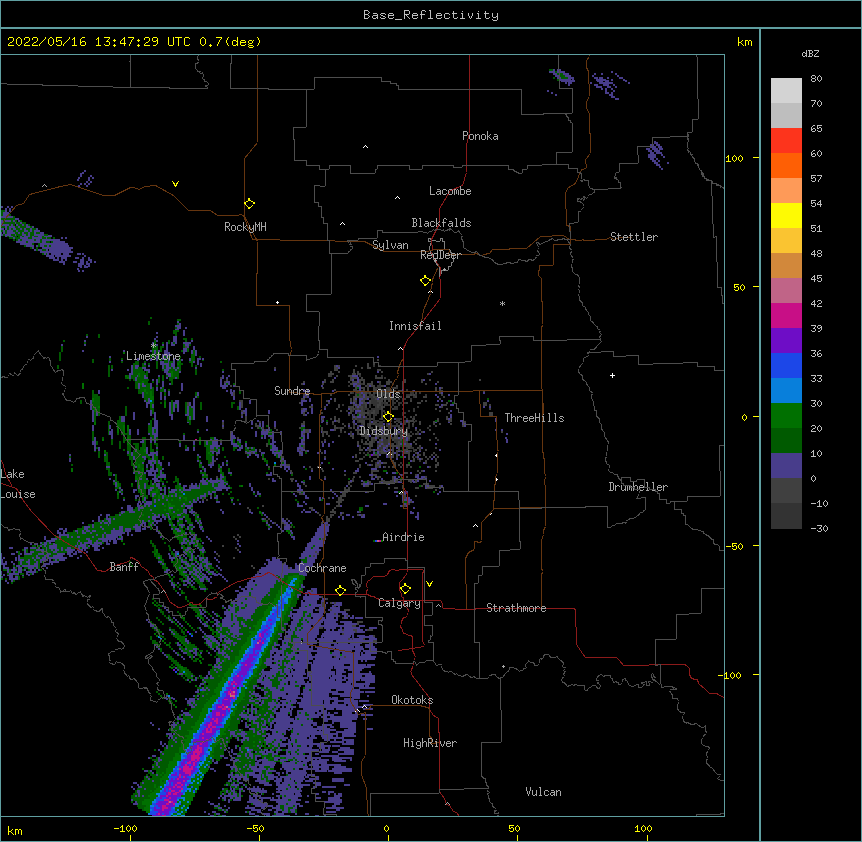
Task: Select the Vulcan label
Action: coord(543,792)
